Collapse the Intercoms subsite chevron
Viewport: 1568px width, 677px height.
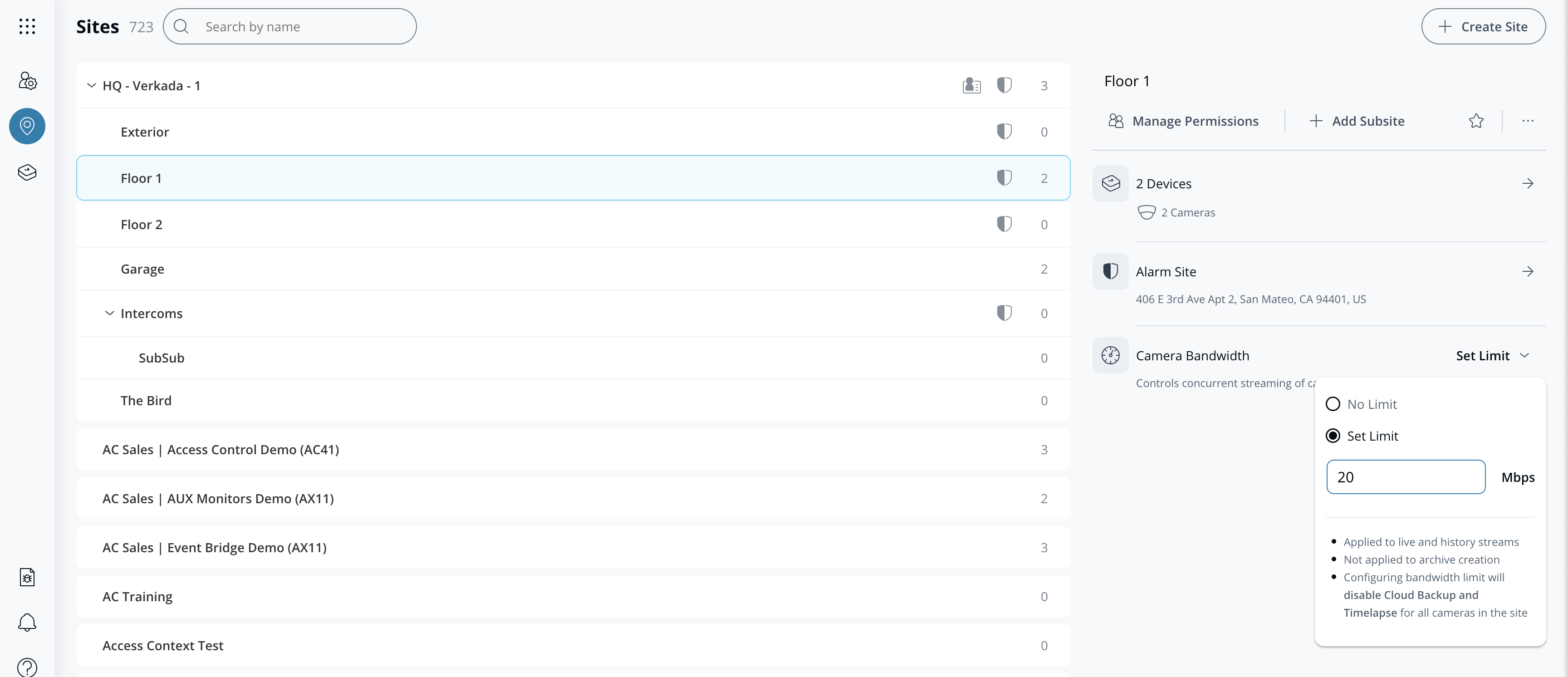(109, 314)
